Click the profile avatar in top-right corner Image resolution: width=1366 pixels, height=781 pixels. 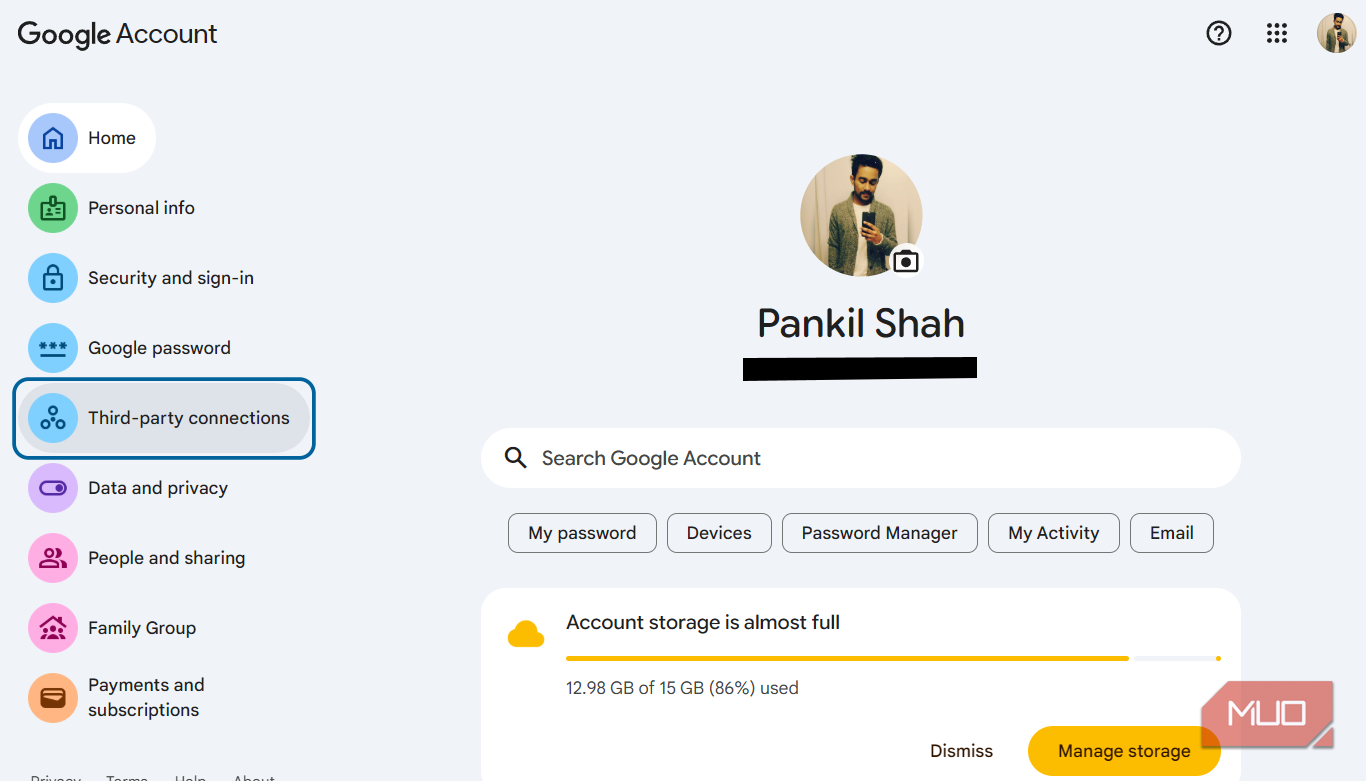coord(1336,33)
